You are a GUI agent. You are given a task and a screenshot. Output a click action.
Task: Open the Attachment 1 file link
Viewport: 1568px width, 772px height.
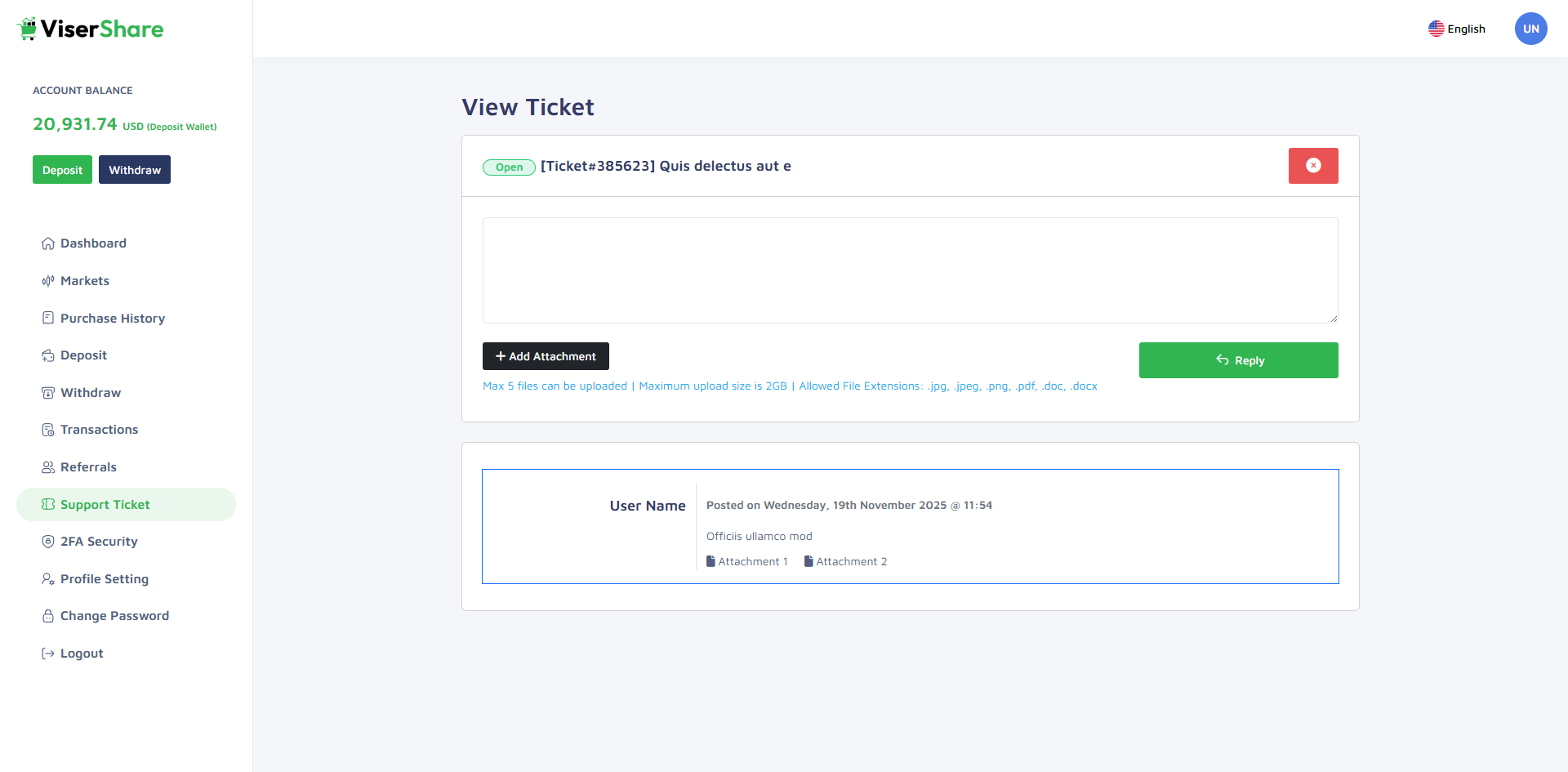pos(747,561)
